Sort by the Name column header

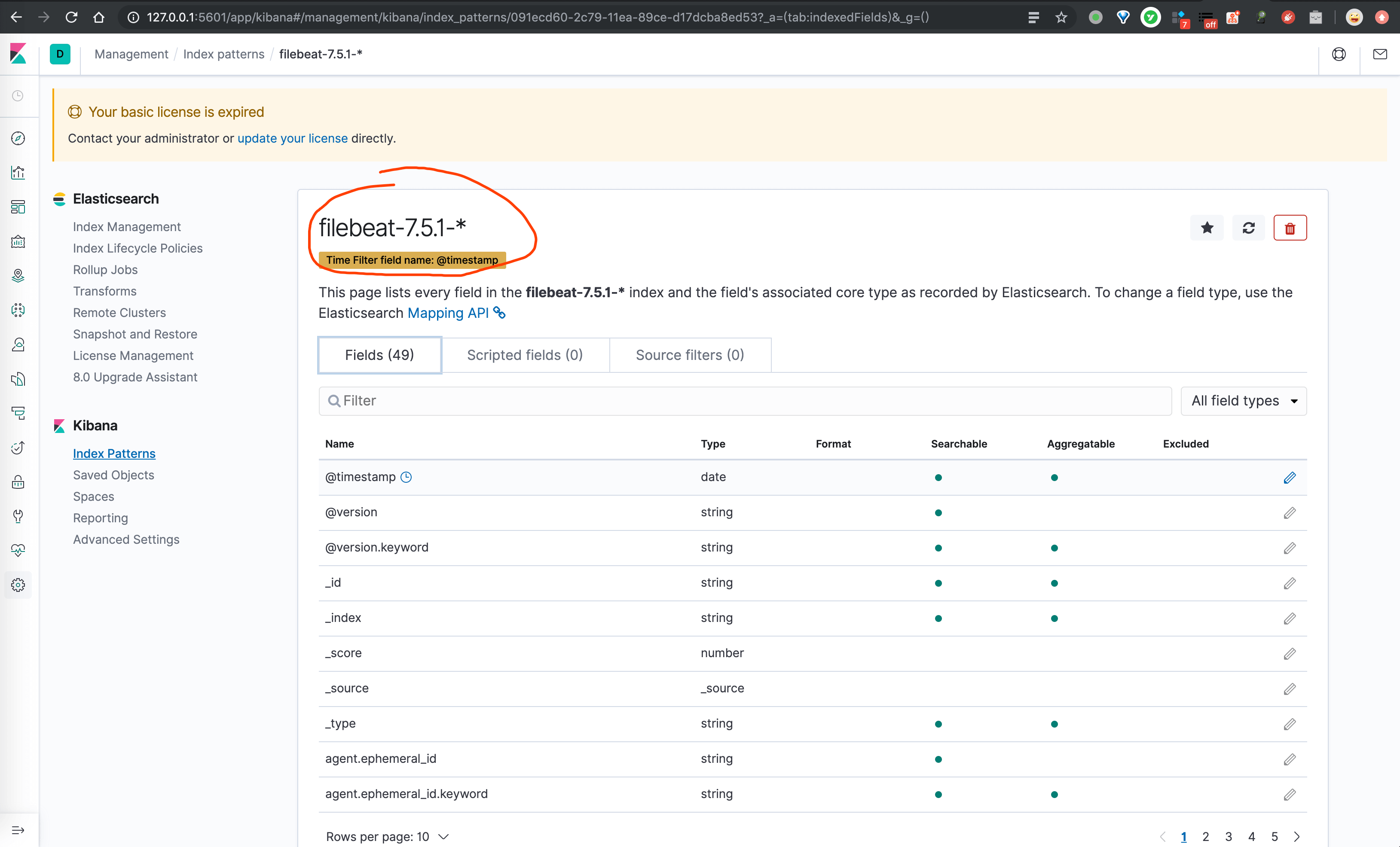[x=339, y=444]
